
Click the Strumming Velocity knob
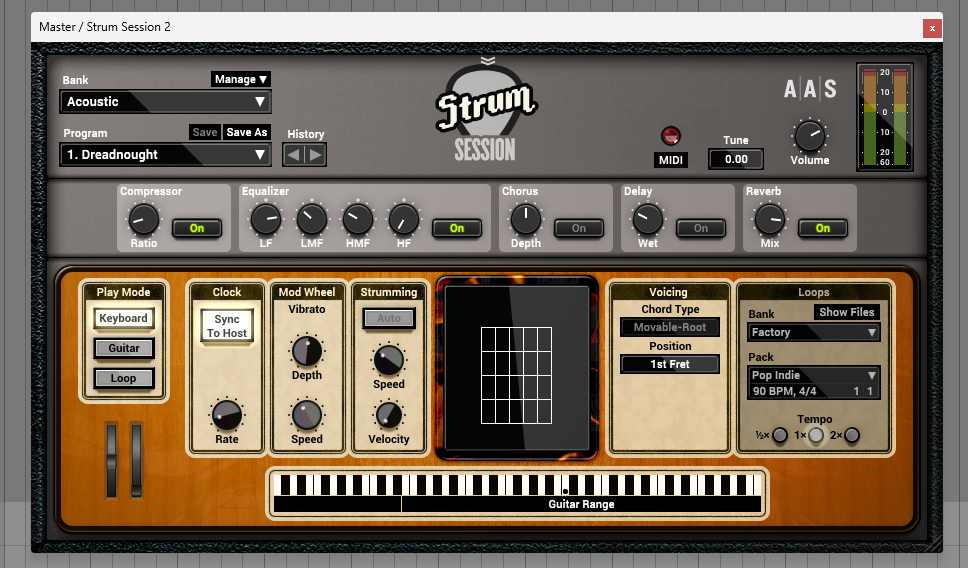click(389, 416)
